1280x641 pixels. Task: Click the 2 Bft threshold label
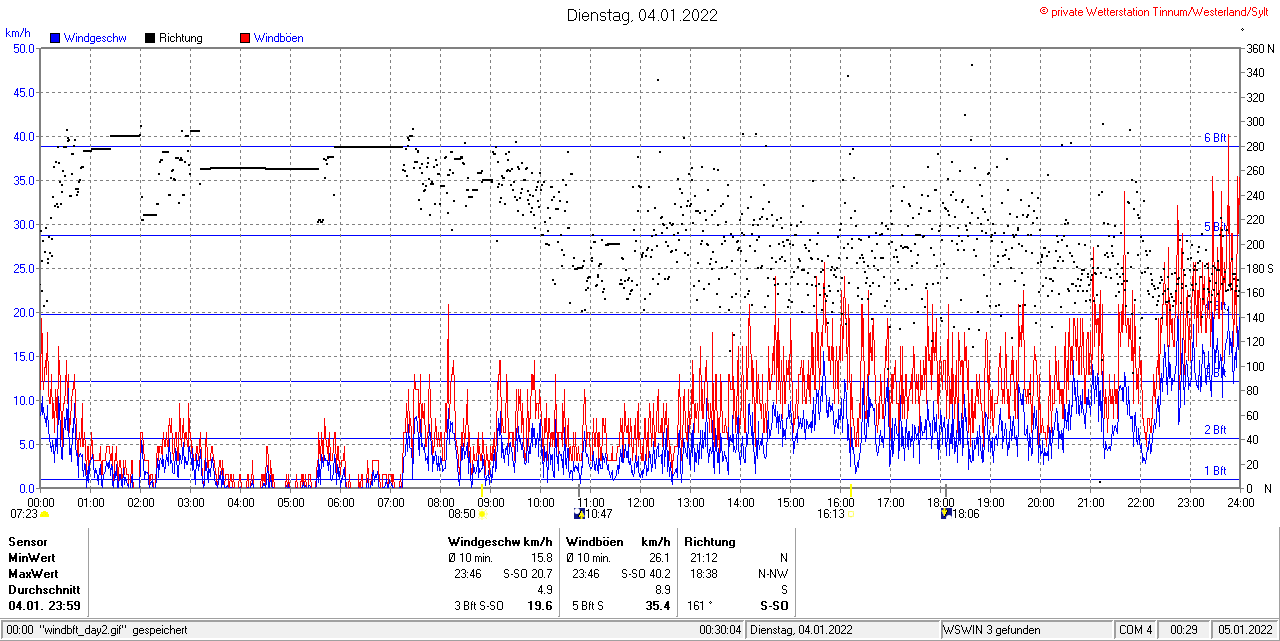1215,430
